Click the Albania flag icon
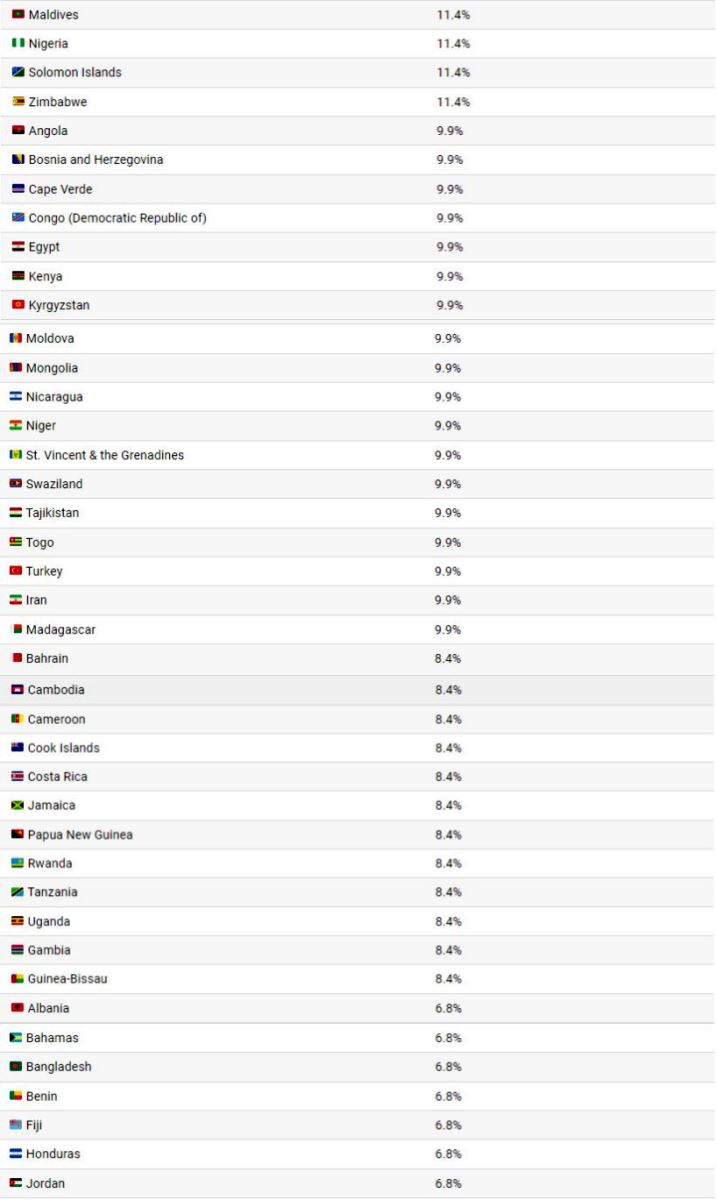717x1200 pixels. pos(17,1009)
